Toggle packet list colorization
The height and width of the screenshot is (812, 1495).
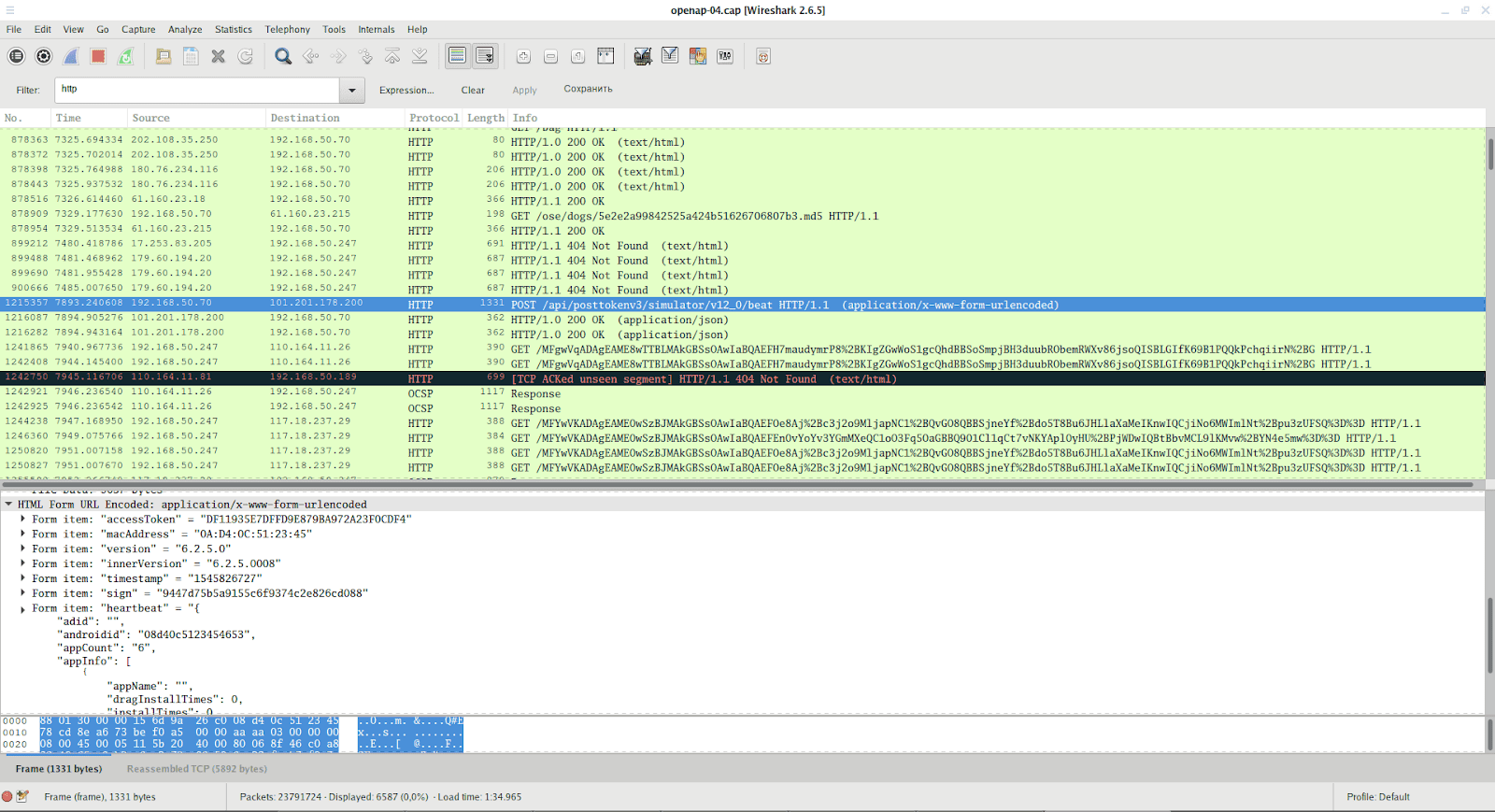coord(457,56)
